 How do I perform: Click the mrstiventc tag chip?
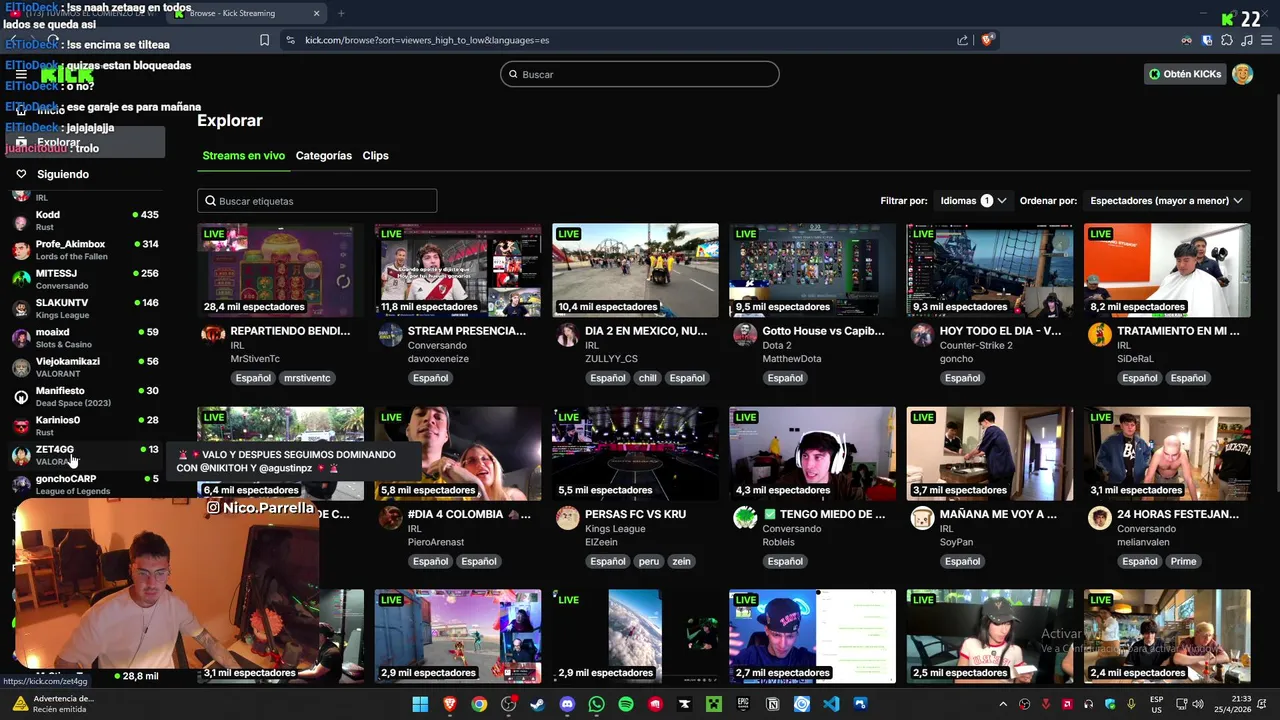pyautogui.click(x=307, y=378)
